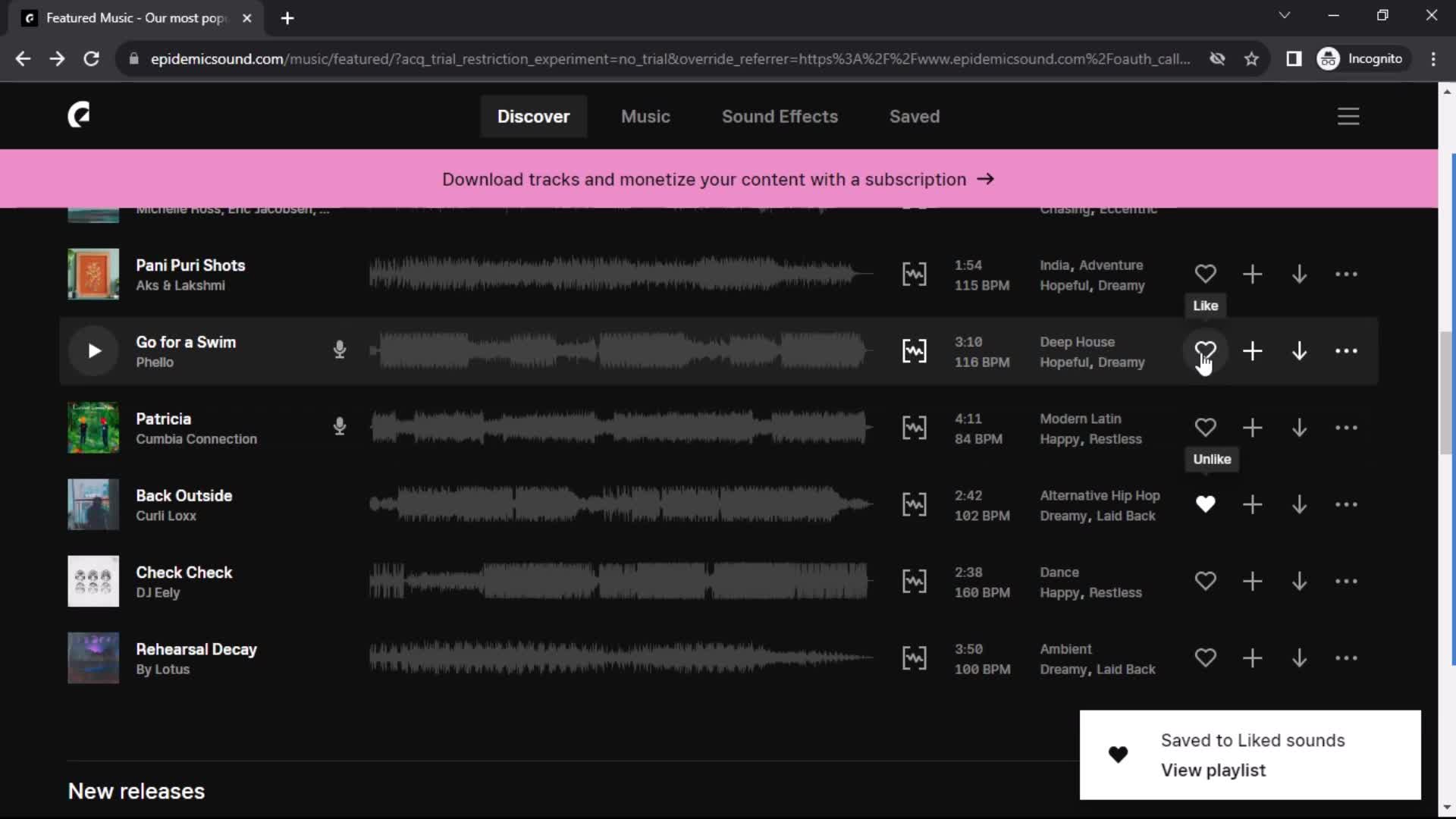Select Pani Puri Shots cover art
Image resolution: width=1456 pixels, height=819 pixels.
pos(93,274)
